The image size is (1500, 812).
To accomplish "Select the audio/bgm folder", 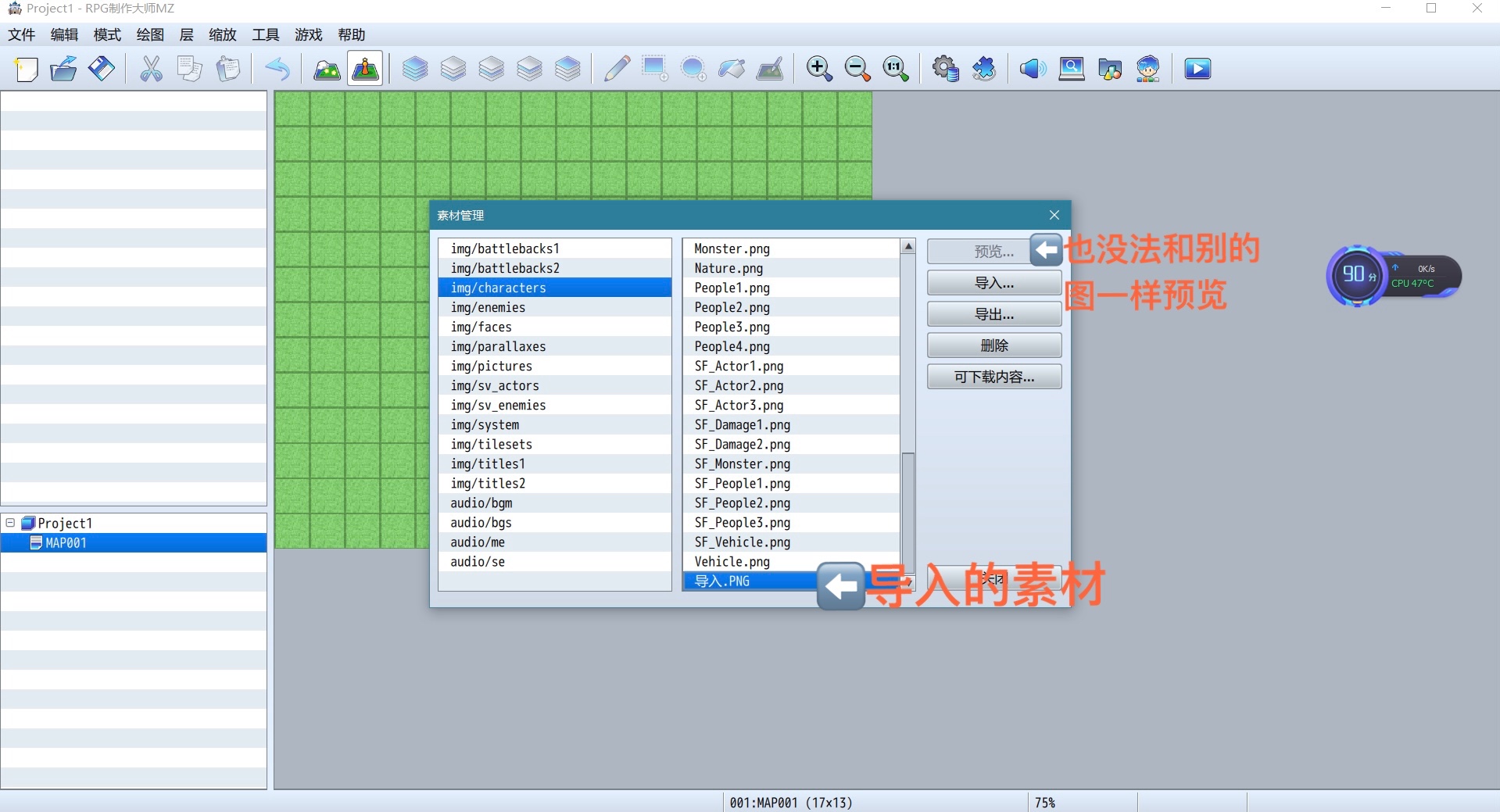I will pyautogui.click(x=555, y=503).
